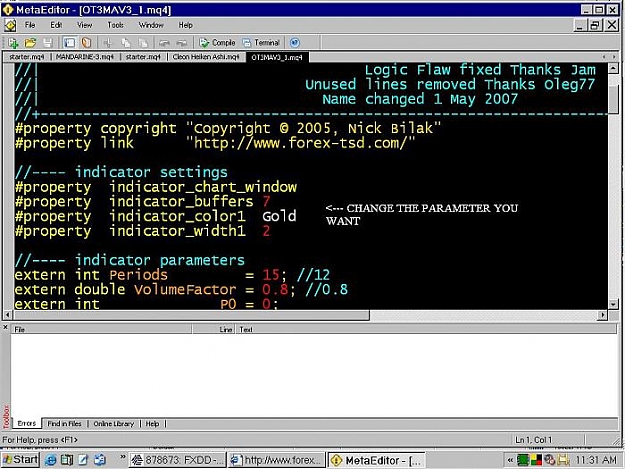Close the Toolbox panel with its X
Screen dimensions: 625x469
[x=5, y=327]
